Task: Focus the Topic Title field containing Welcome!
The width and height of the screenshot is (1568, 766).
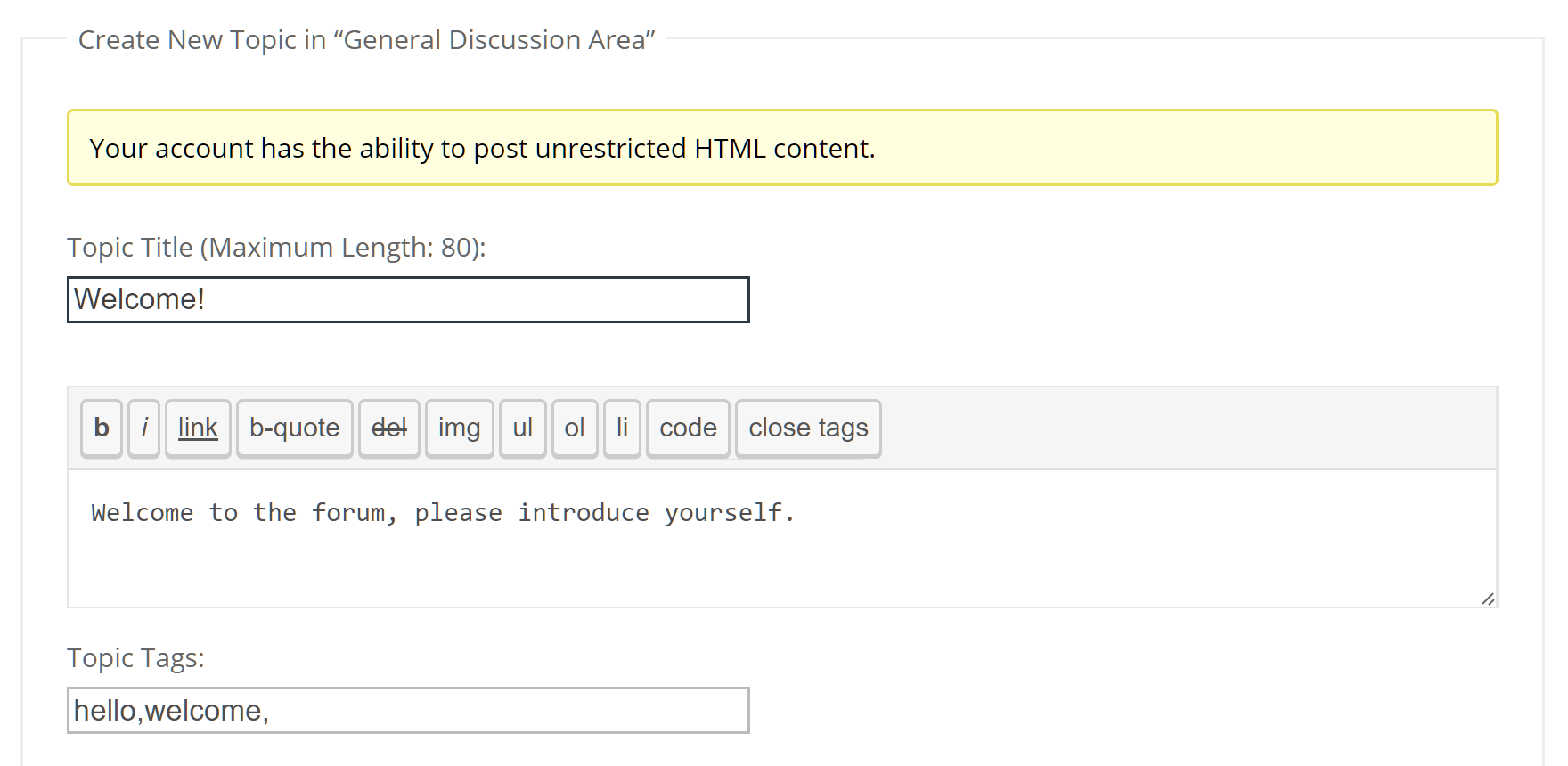Action: coord(408,300)
